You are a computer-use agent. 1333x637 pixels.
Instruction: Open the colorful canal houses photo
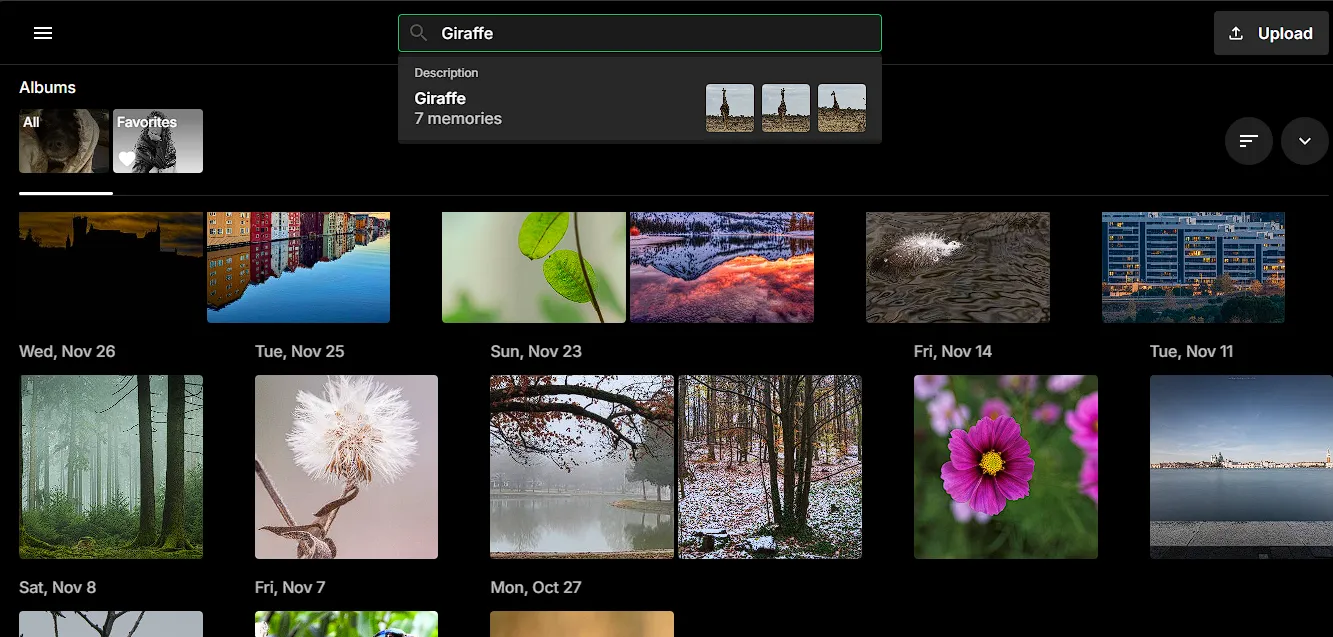pyautogui.click(x=298, y=266)
